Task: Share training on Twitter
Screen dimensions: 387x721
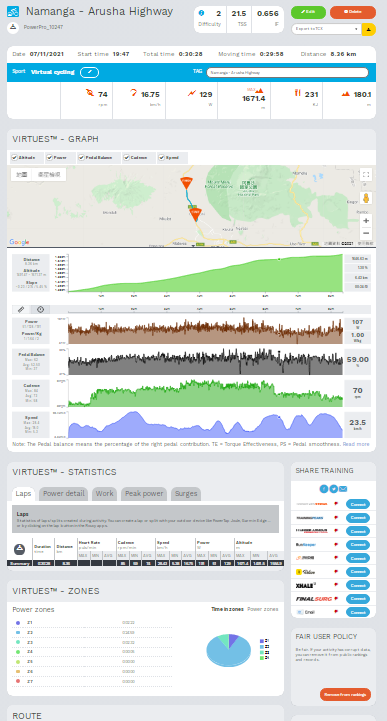Action: tap(334, 489)
